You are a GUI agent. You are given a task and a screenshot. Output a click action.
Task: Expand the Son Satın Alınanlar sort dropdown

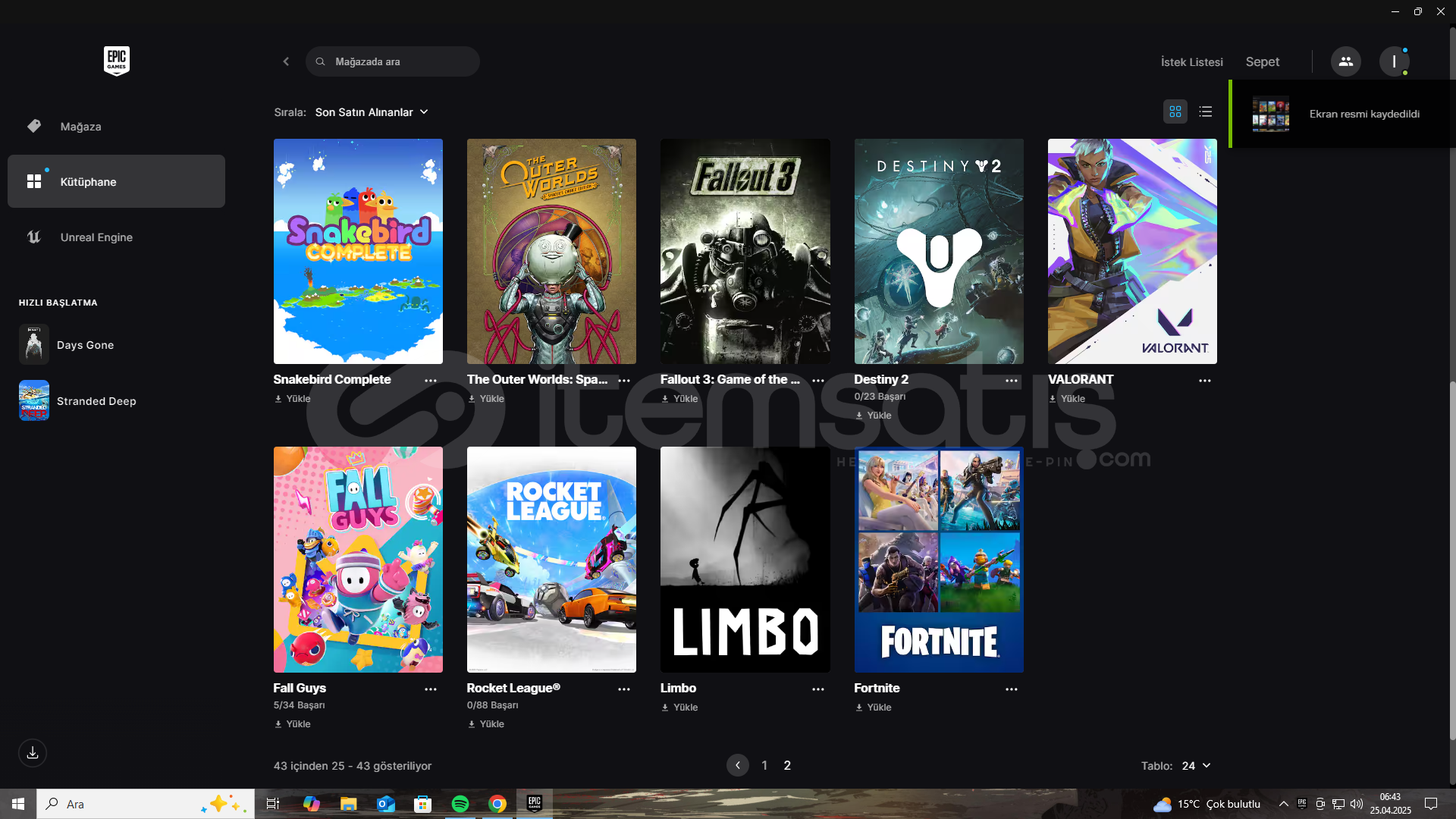point(372,112)
